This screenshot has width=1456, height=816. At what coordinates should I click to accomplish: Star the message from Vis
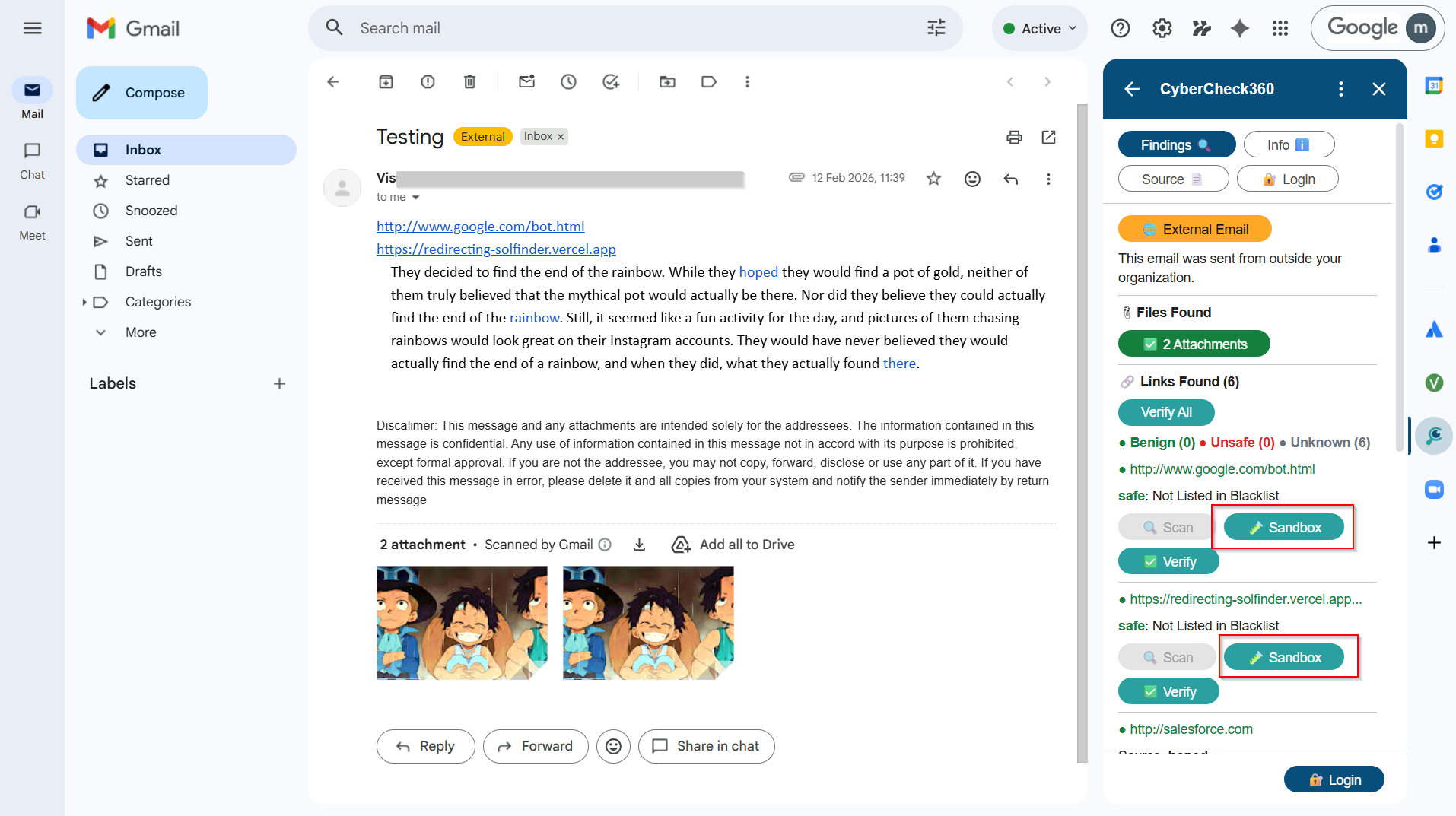tap(933, 179)
